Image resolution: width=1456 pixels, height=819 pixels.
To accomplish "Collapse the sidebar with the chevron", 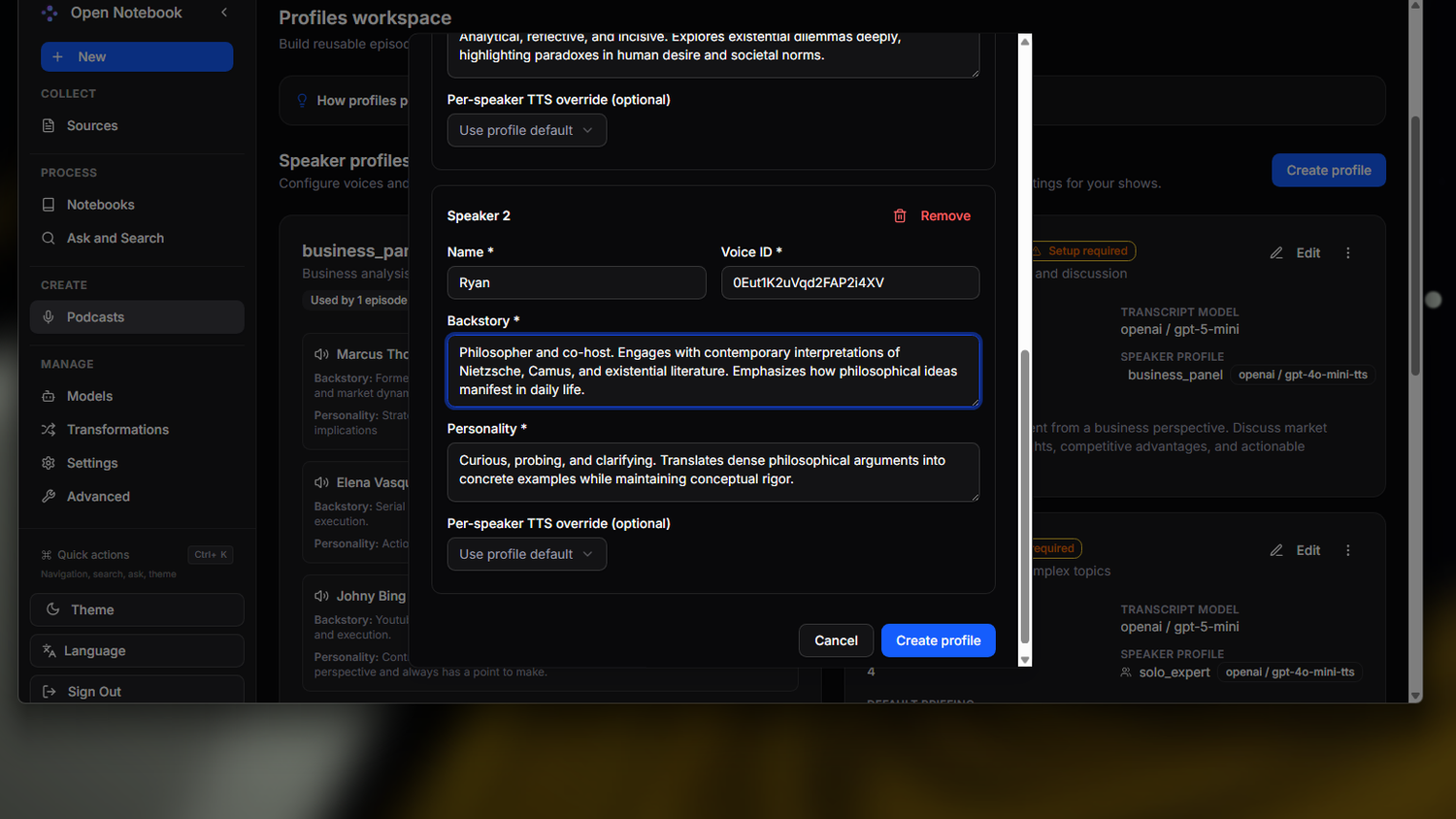I will pyautogui.click(x=224, y=13).
